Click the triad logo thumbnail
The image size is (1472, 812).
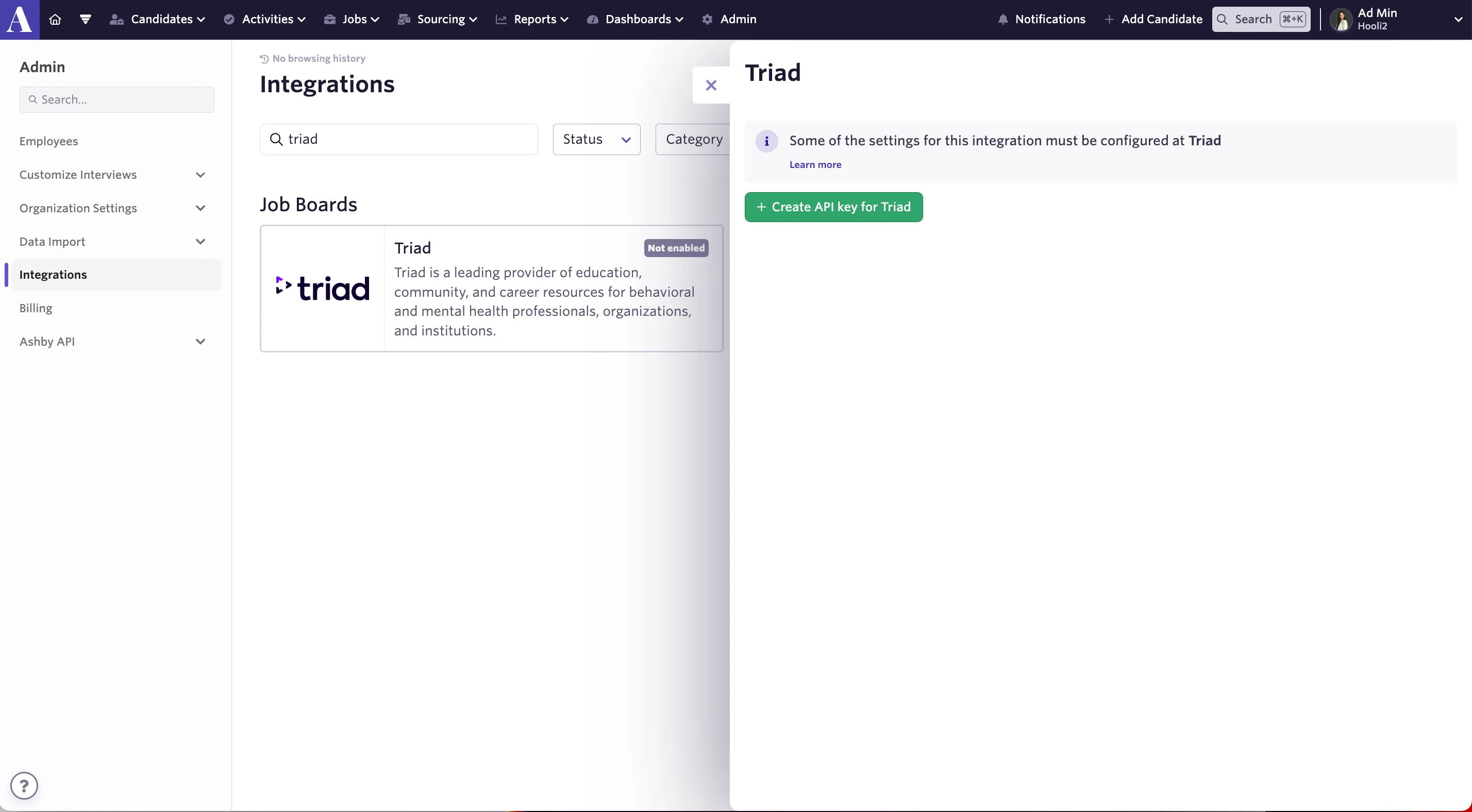pyautogui.click(x=322, y=289)
